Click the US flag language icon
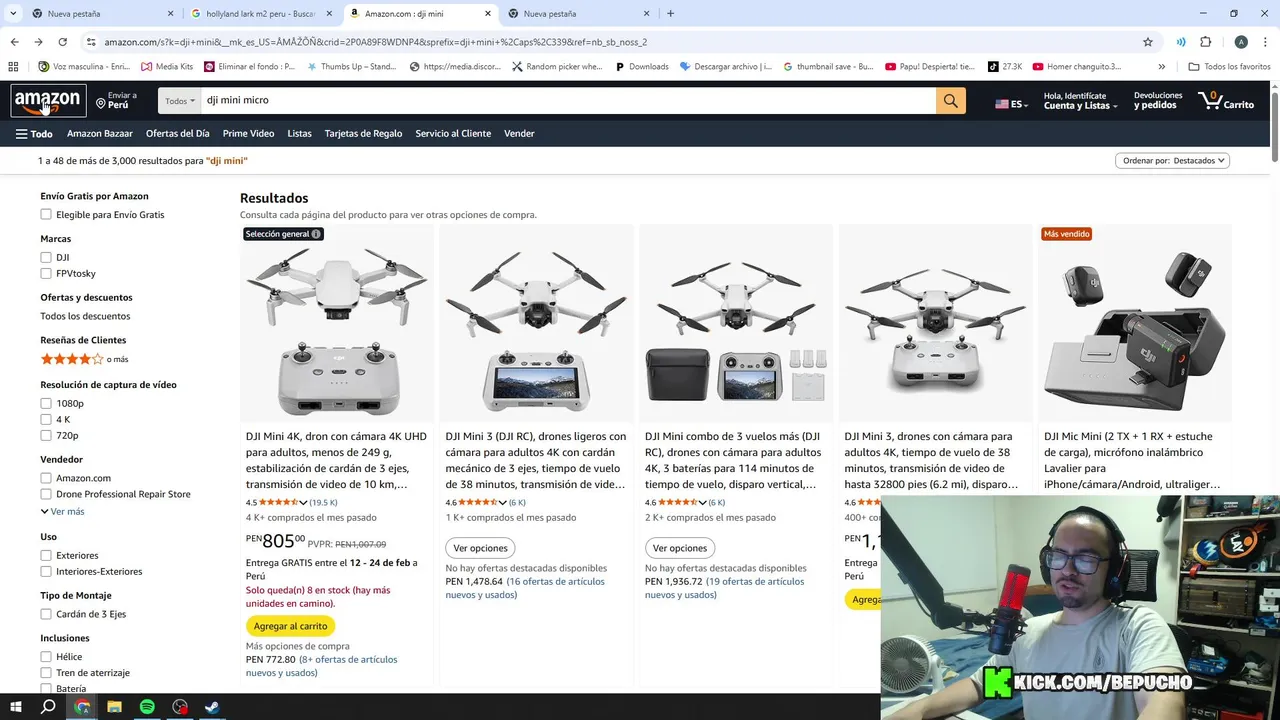Image resolution: width=1280 pixels, height=720 pixels. tap(1002, 104)
